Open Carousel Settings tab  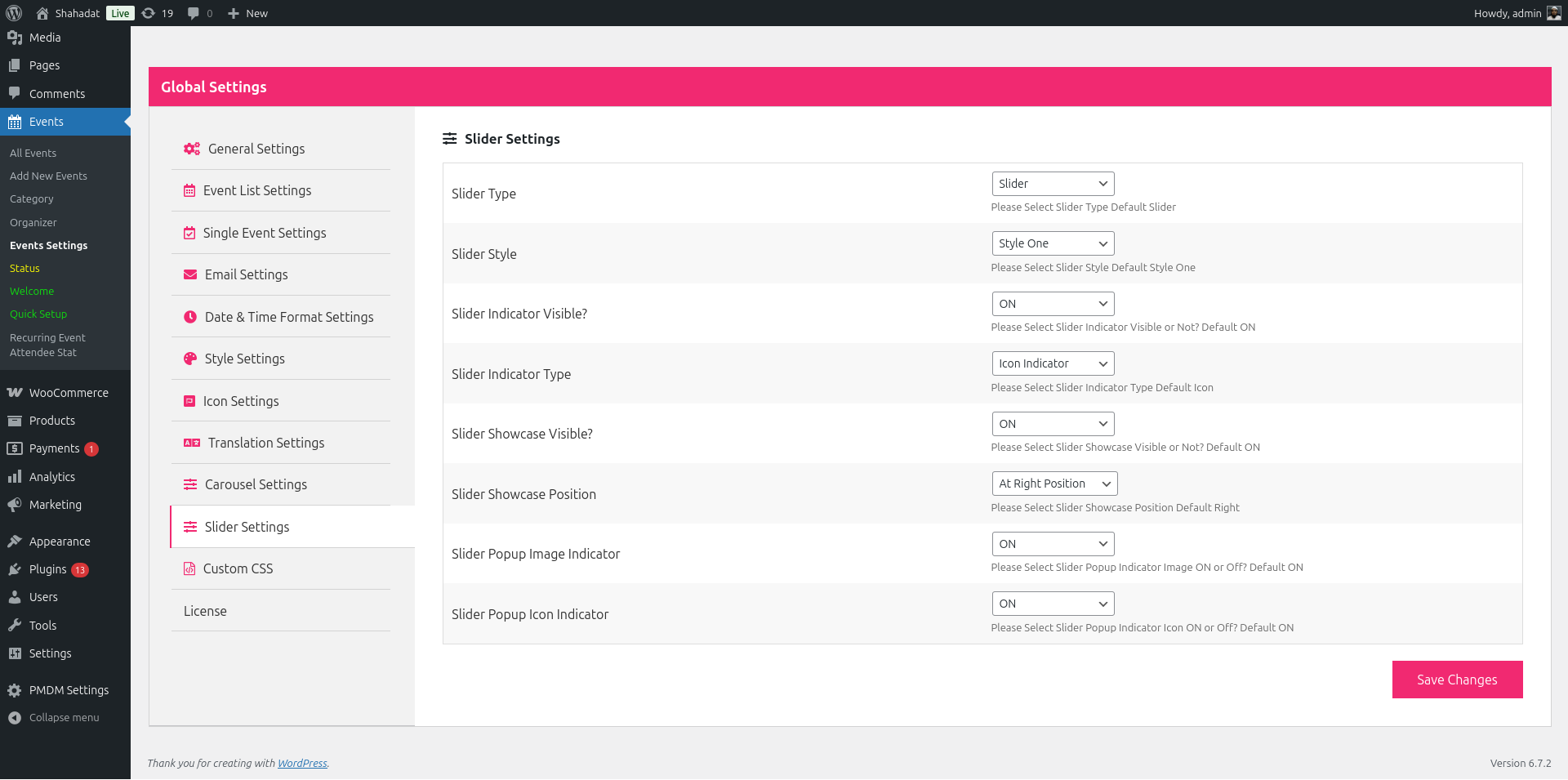tap(281, 484)
